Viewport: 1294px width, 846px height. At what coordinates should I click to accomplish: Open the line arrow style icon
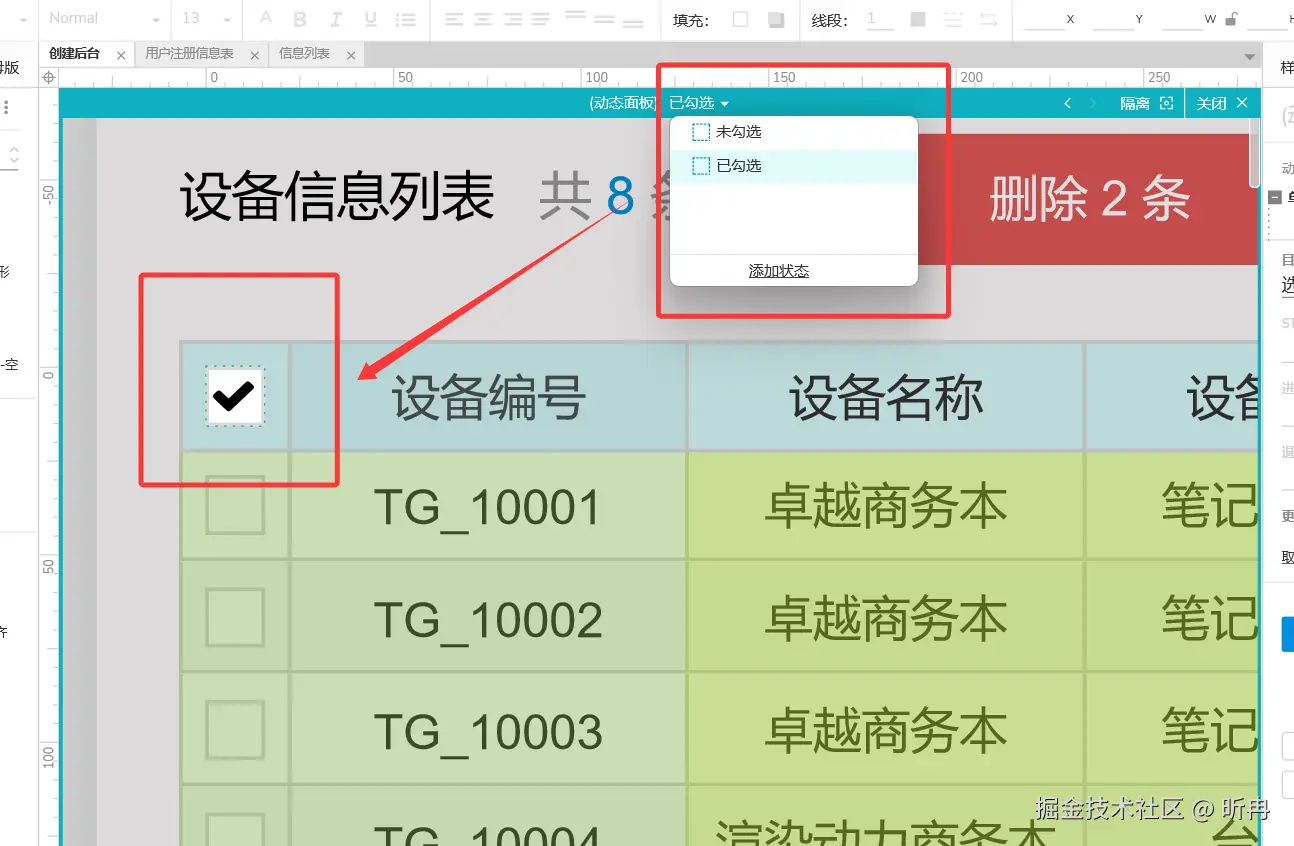pyautogui.click(x=988, y=19)
